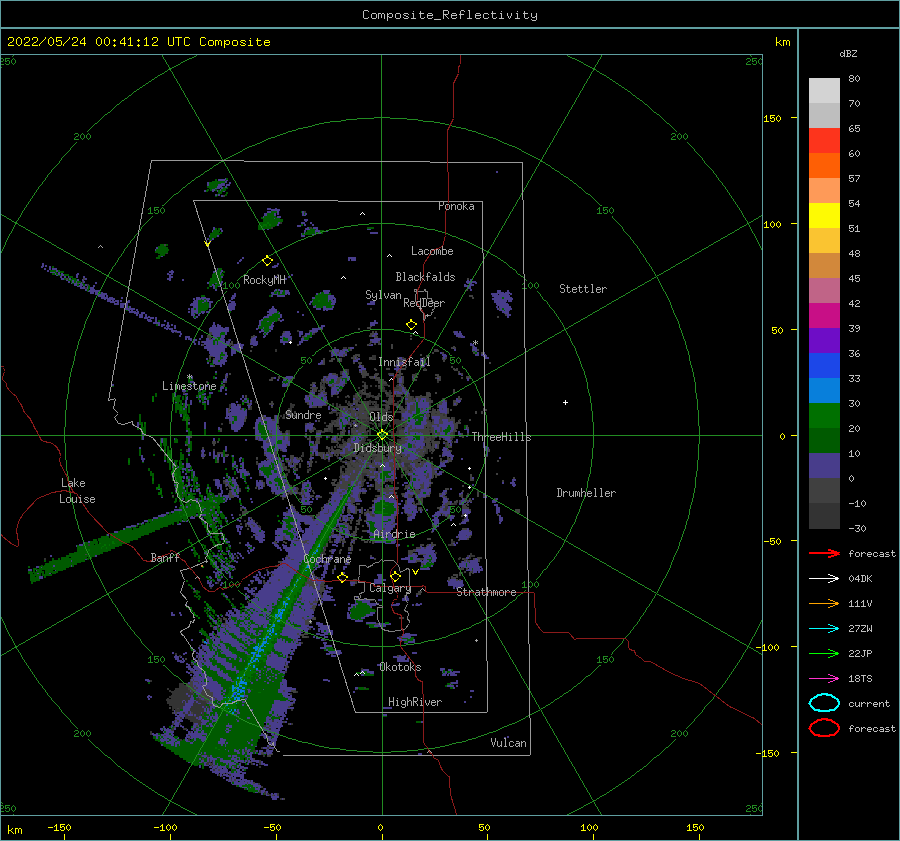Click the Lacombe city label
Viewport: 900px width, 841px height.
click(x=432, y=251)
